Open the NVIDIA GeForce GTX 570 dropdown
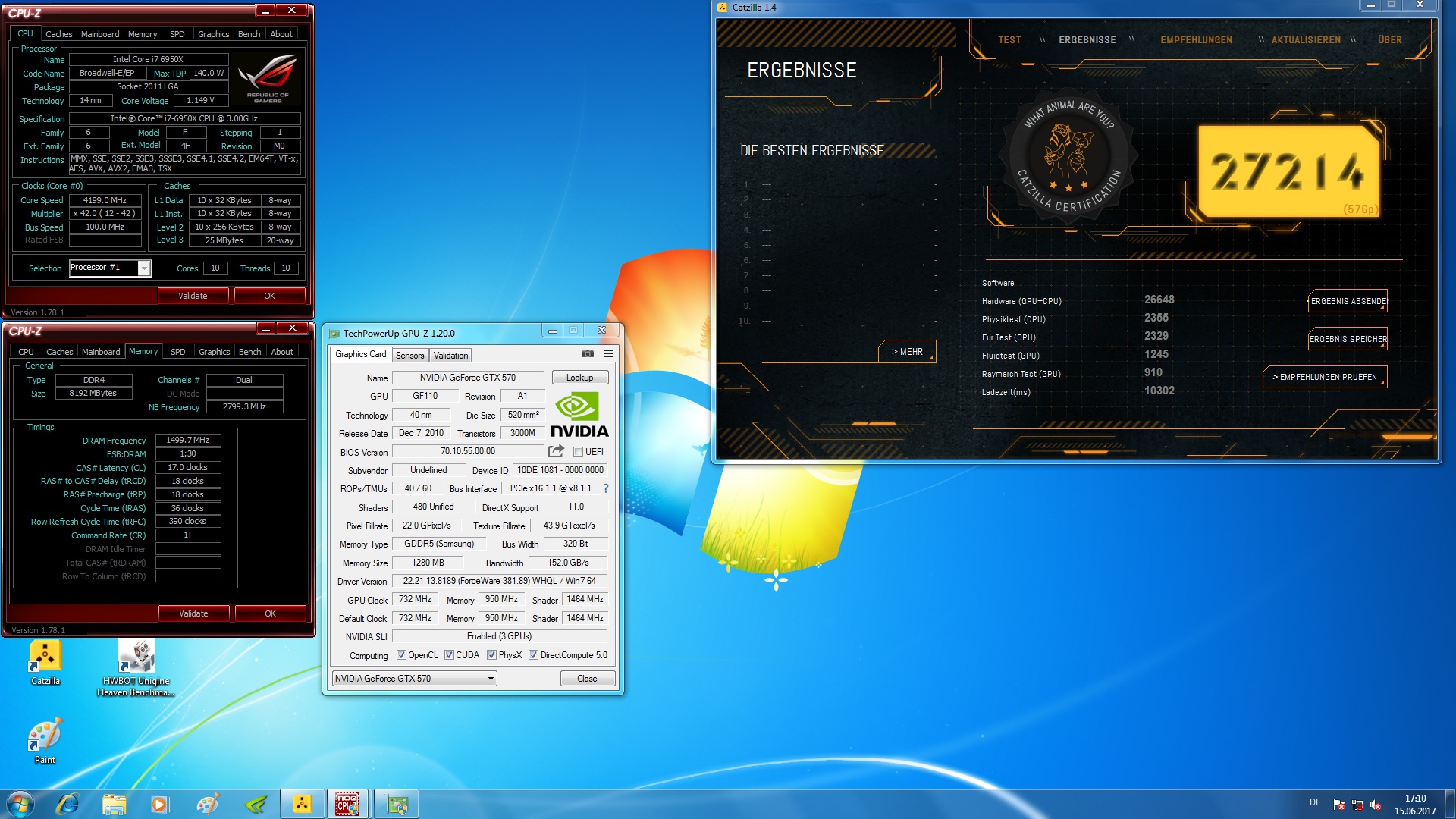 415,679
